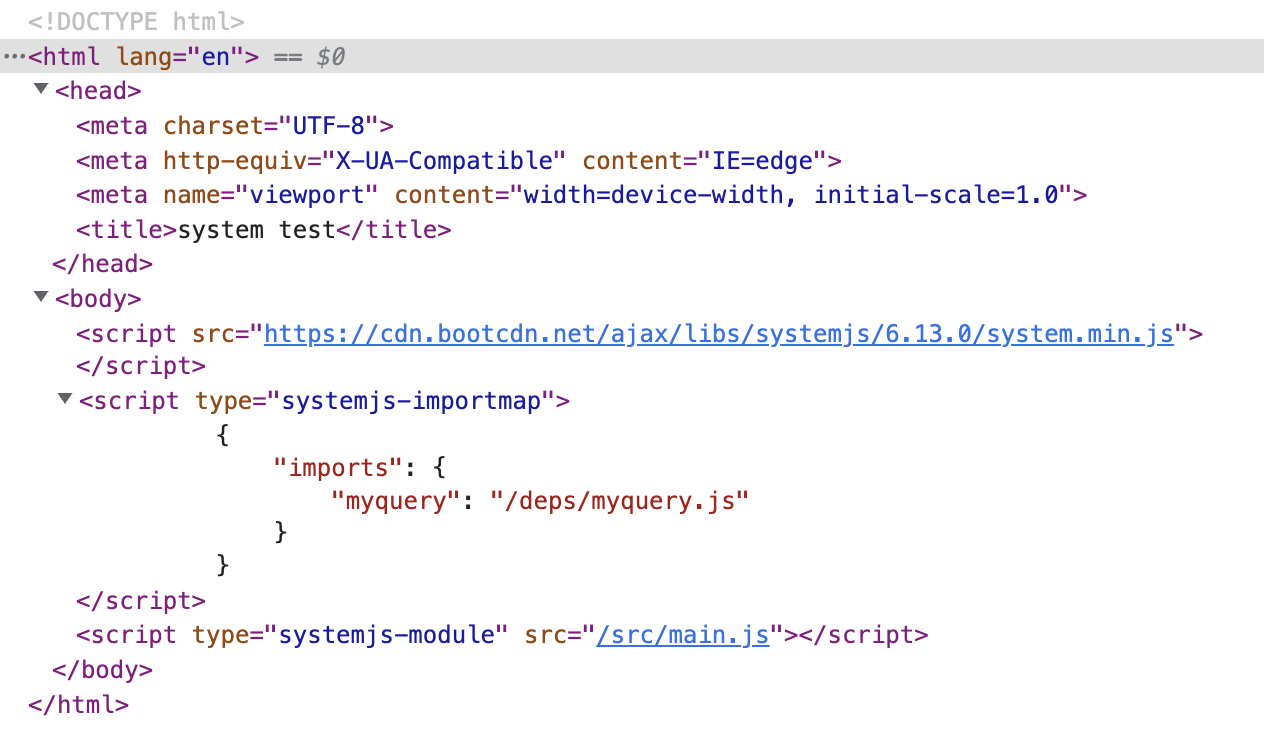Image resolution: width=1264 pixels, height=756 pixels.
Task: Click the "imports" key text
Action: 338,467
